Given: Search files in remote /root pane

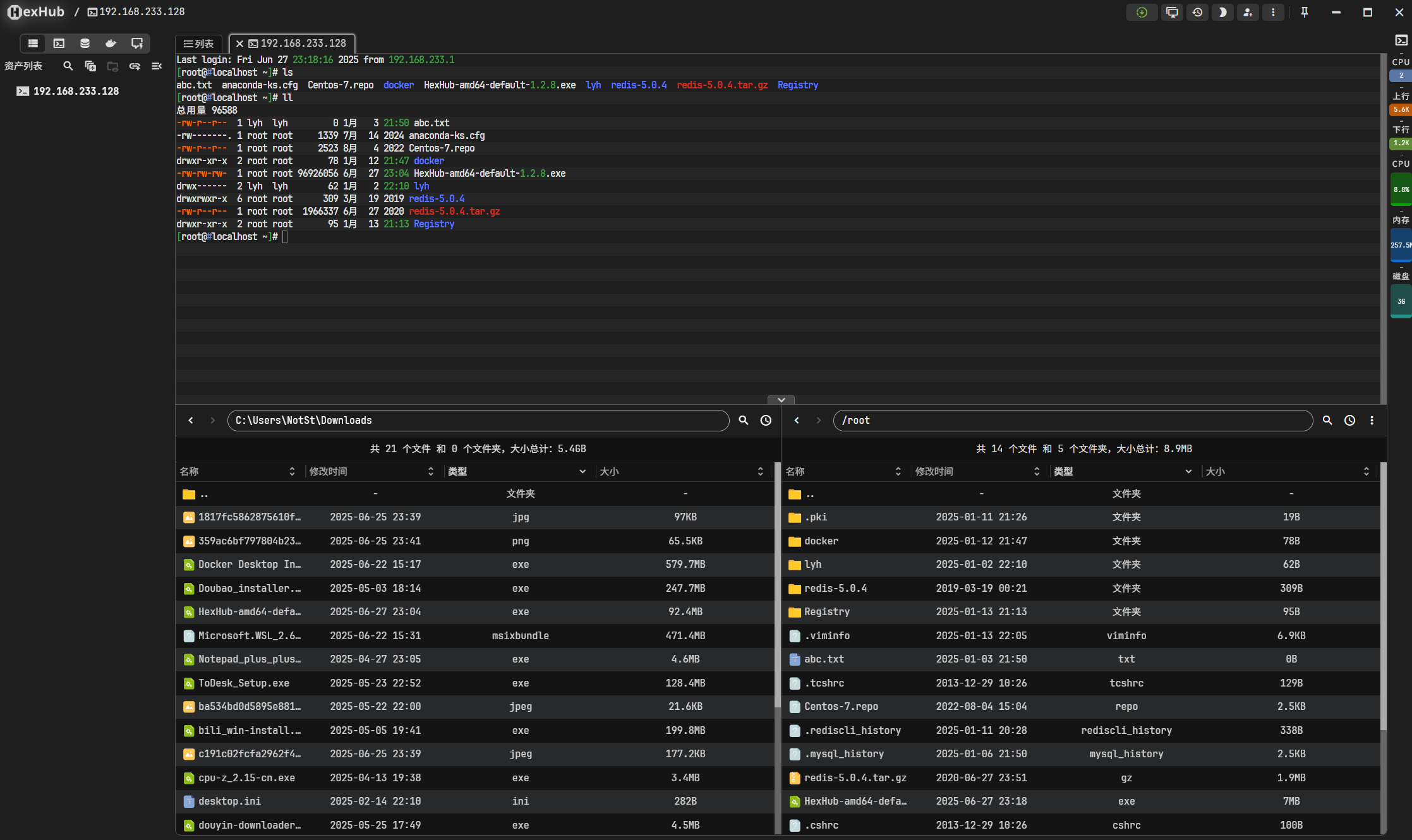Looking at the screenshot, I should [x=1327, y=420].
